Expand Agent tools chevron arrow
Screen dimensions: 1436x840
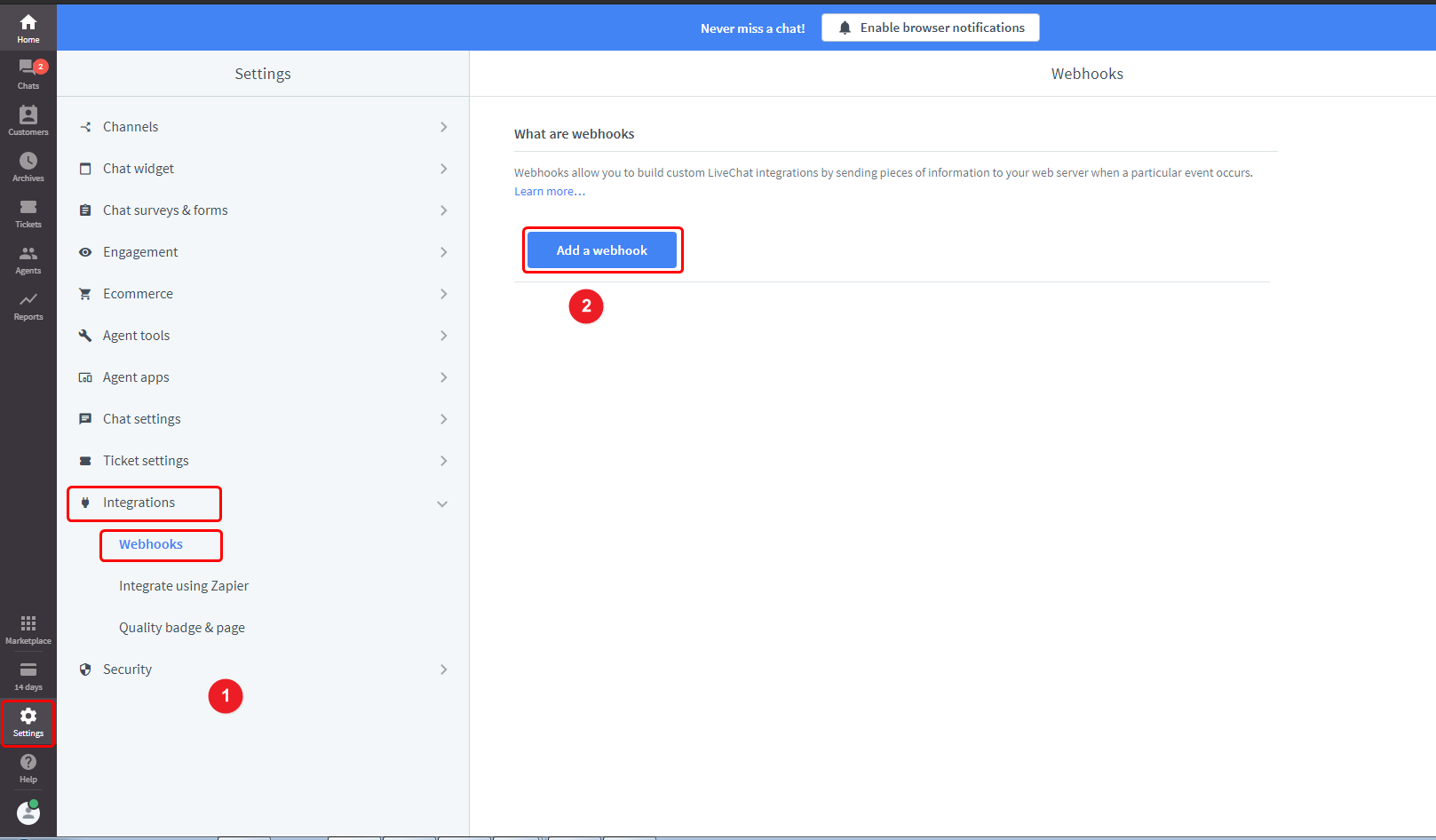click(x=444, y=336)
